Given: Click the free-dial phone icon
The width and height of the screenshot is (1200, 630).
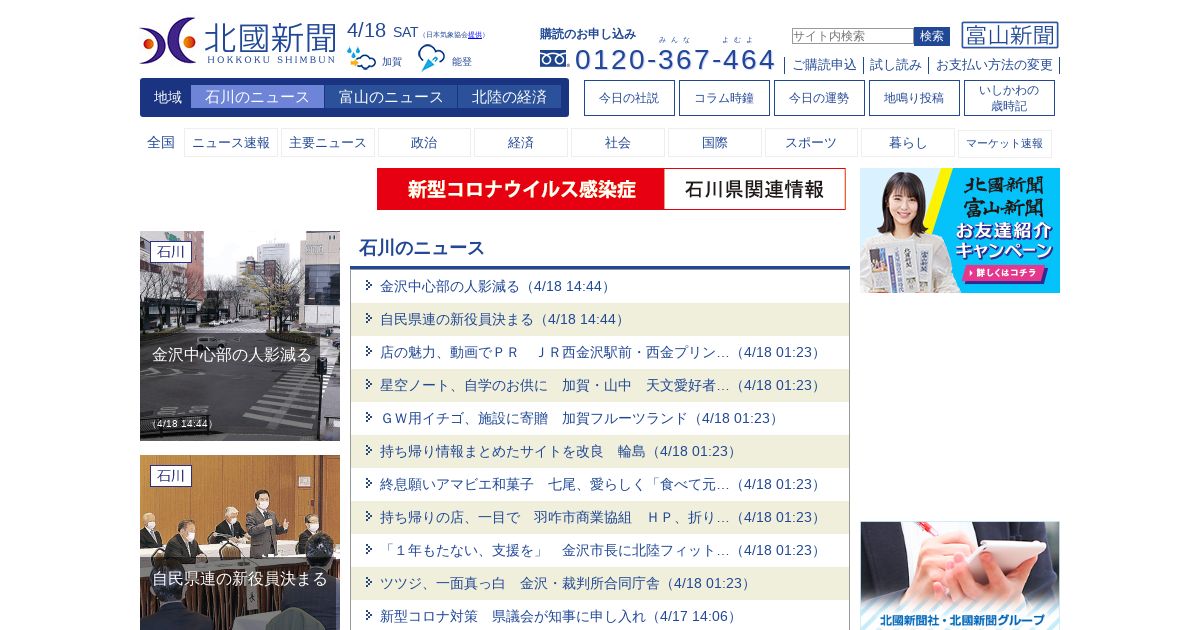Looking at the screenshot, I should [554, 59].
